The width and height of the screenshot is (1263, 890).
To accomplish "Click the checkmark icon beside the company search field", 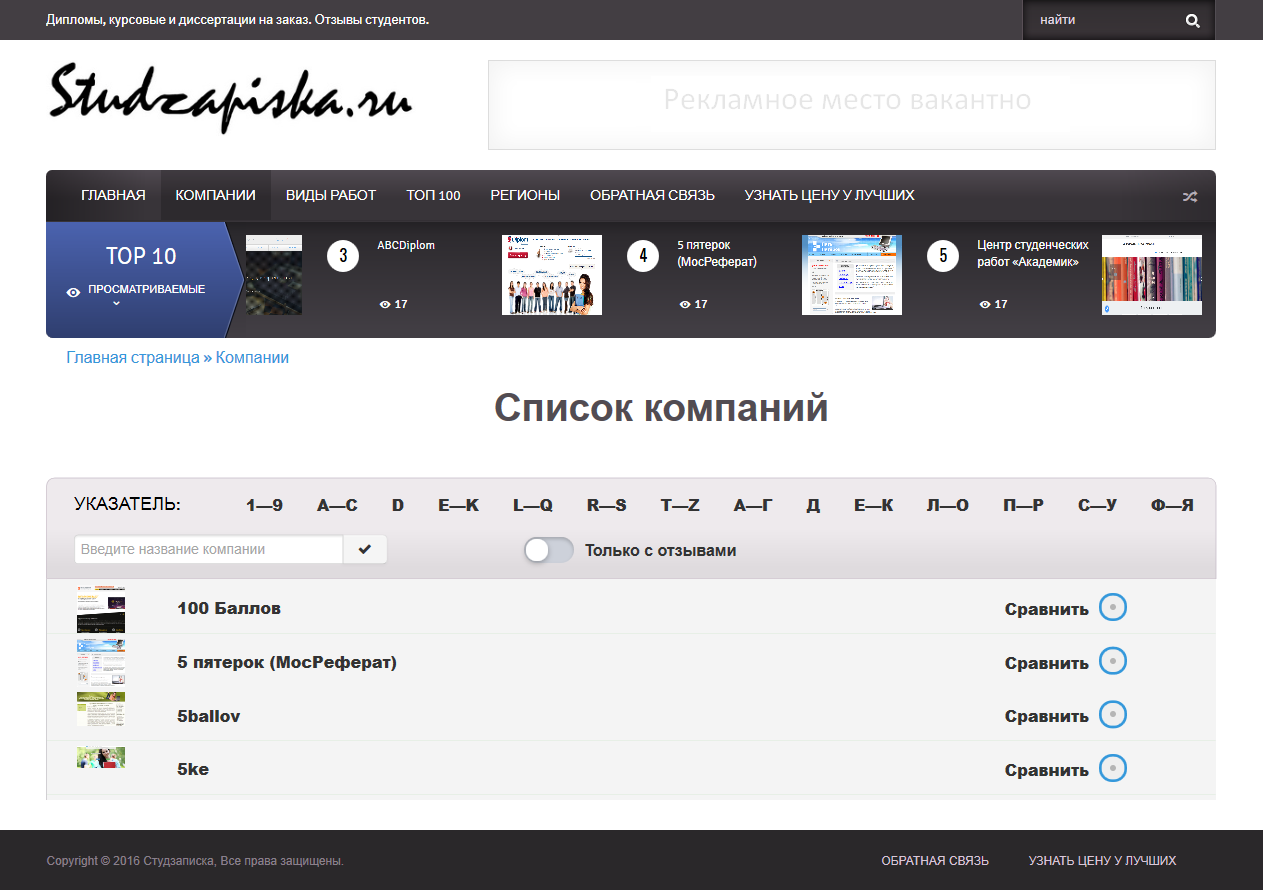I will click(364, 549).
